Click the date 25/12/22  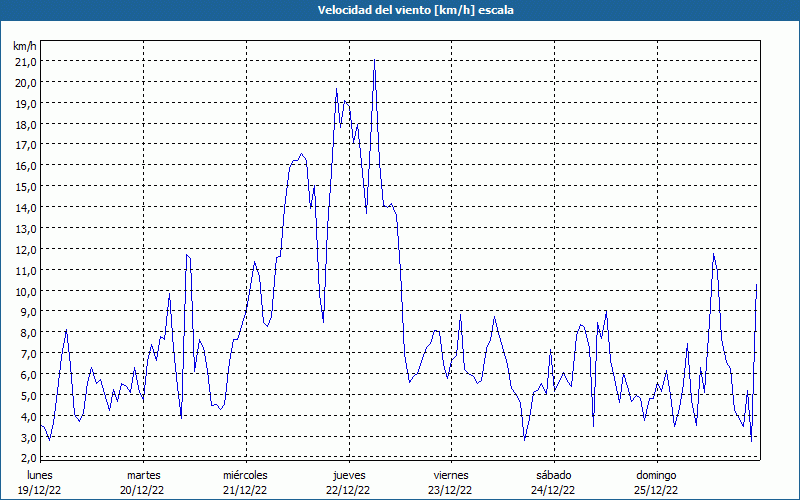click(656, 490)
